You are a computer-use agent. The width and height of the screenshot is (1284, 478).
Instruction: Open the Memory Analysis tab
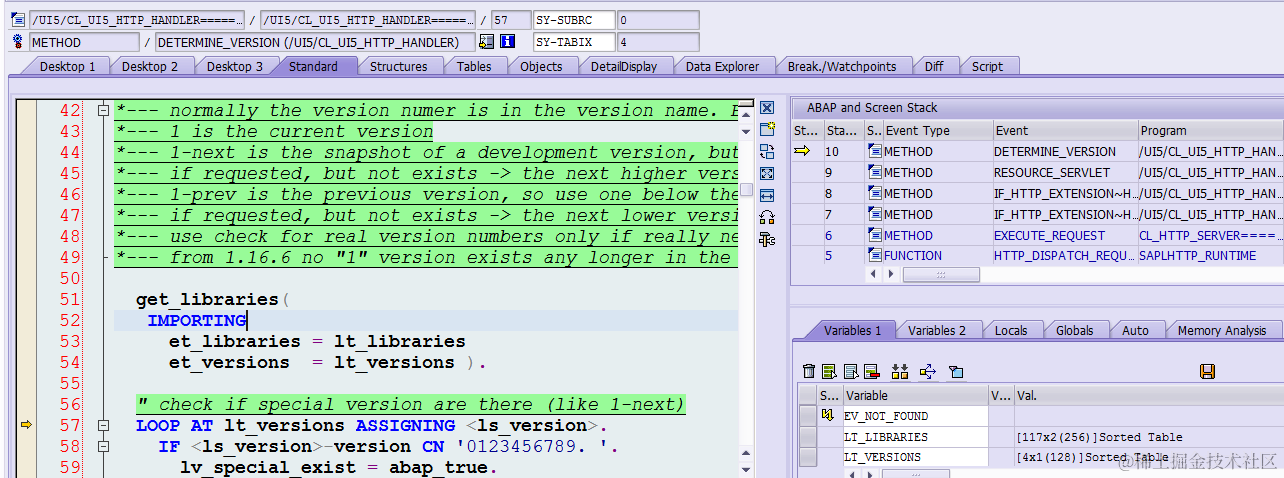pyautogui.click(x=1222, y=330)
